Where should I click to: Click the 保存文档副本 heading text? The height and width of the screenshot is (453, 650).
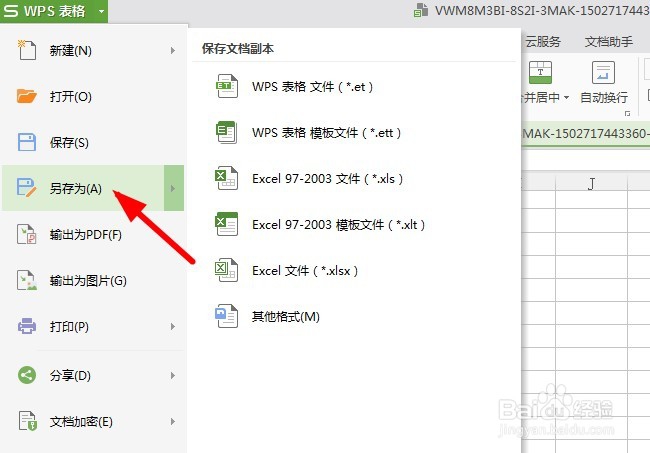click(238, 48)
